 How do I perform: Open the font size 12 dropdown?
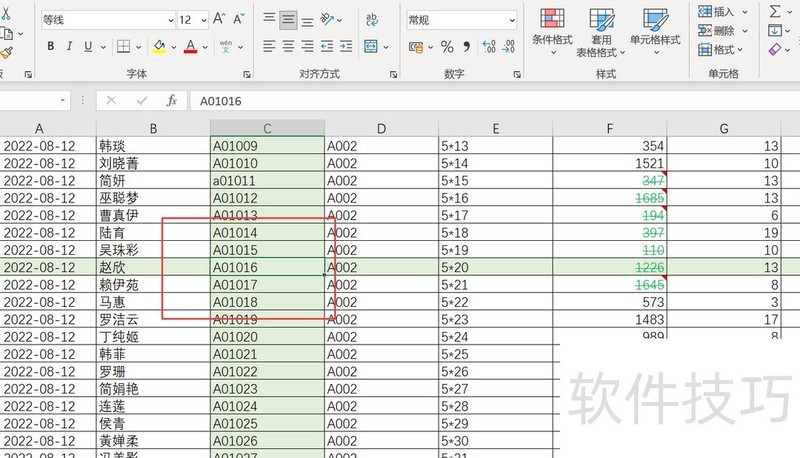[204, 20]
